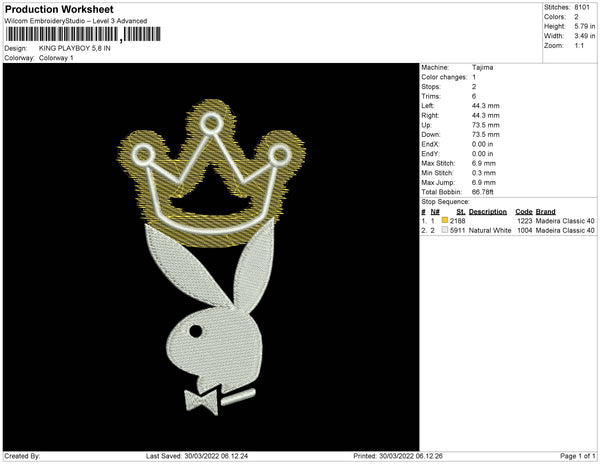Click the 'St.' column header
The width and height of the screenshot is (600, 464).
(461, 212)
